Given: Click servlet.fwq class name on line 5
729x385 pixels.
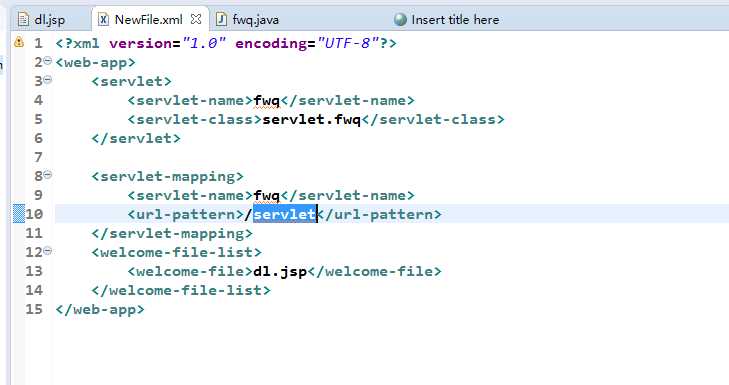Looking at the screenshot, I should 311,119.
